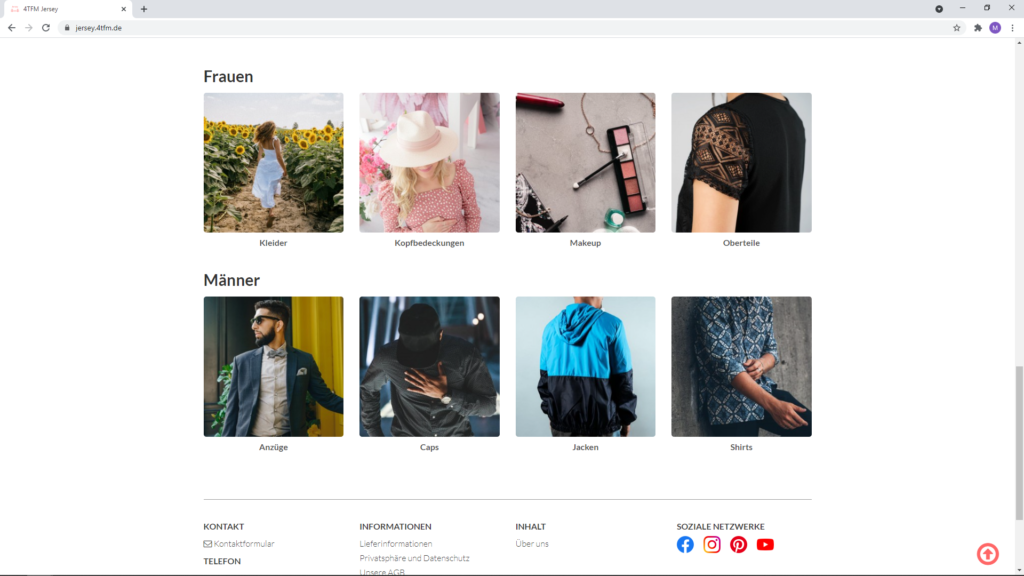Image resolution: width=1024 pixels, height=576 pixels.
Task: Open the YouTube social media icon
Action: pyautogui.click(x=765, y=545)
